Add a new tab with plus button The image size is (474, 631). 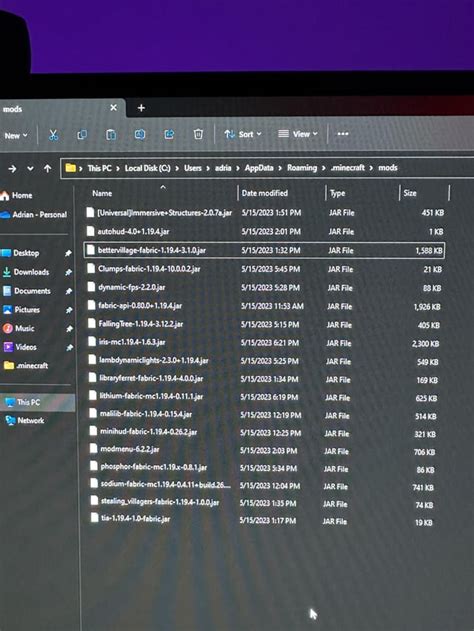pos(141,108)
